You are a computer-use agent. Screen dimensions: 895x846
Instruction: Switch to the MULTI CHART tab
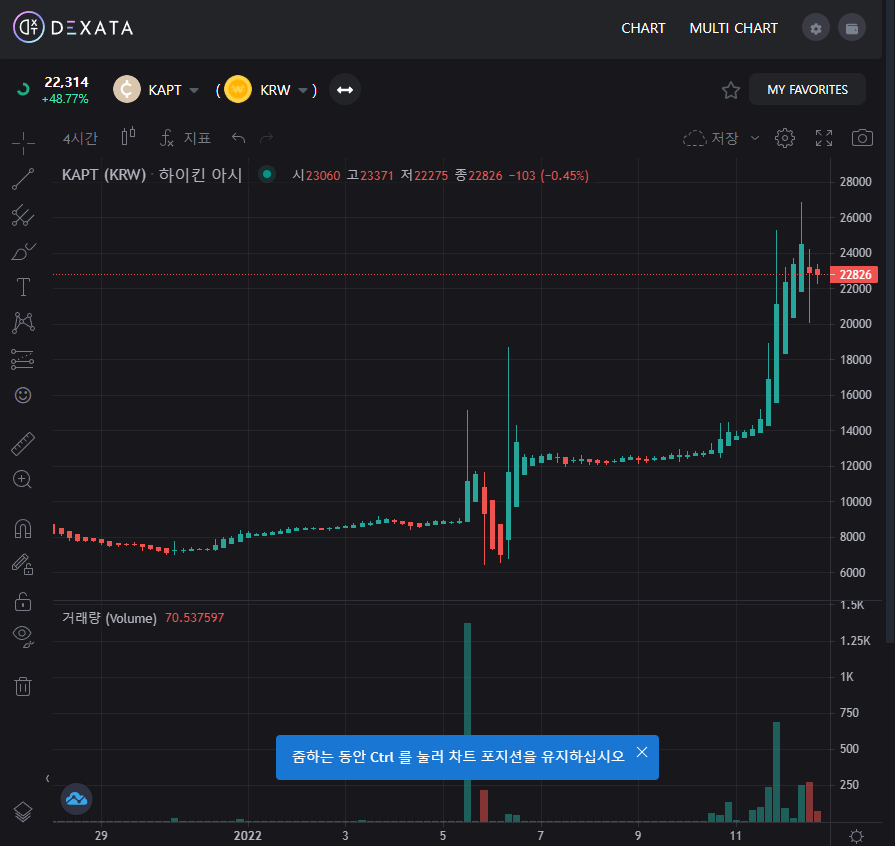pos(733,28)
